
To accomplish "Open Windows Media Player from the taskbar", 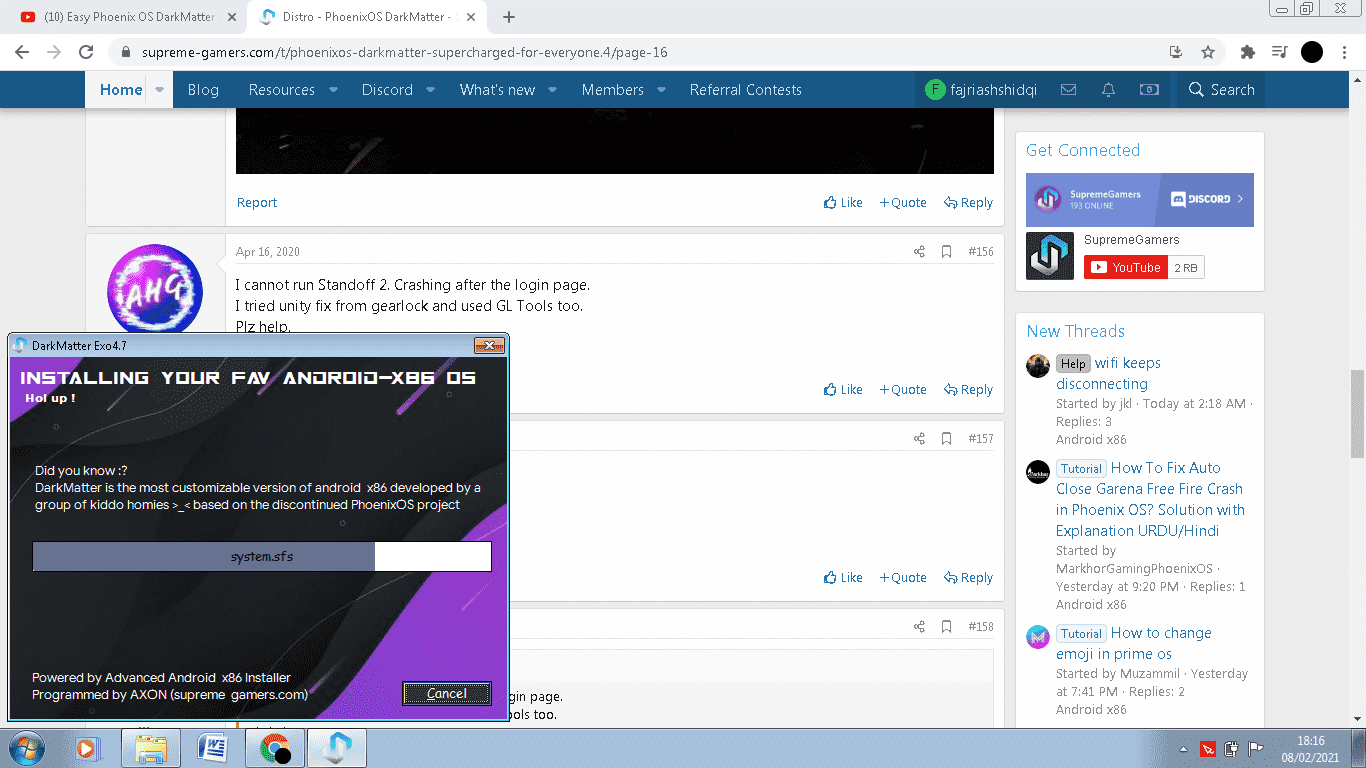I will pos(88,747).
